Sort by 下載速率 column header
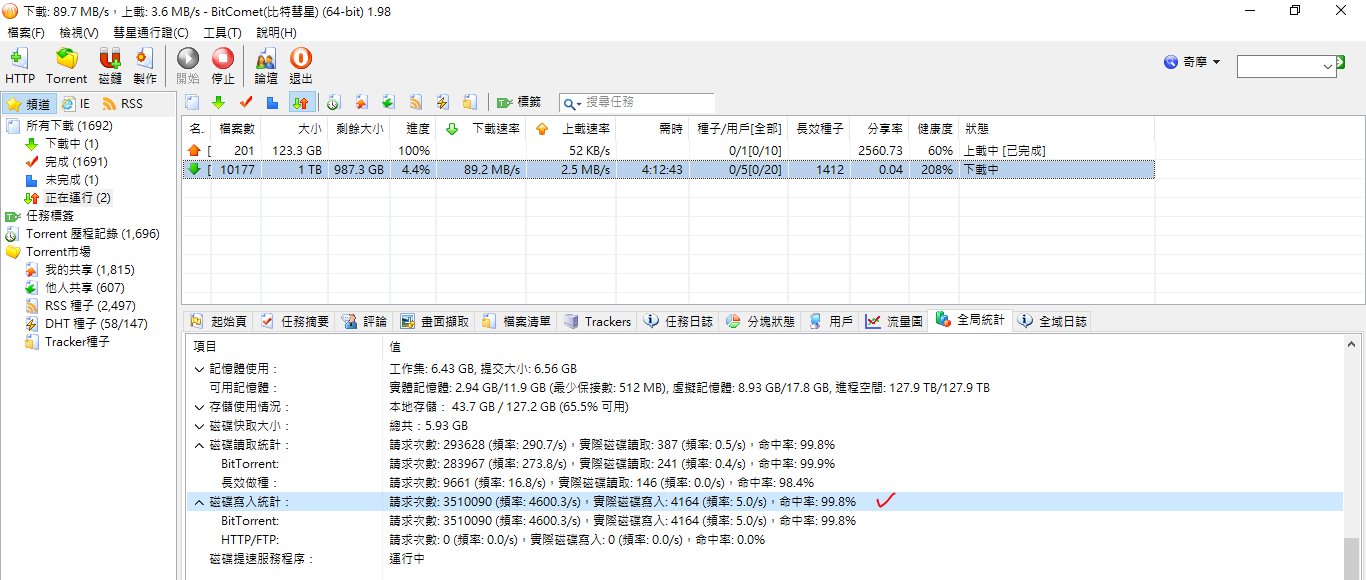Image resolution: width=1366 pixels, height=580 pixels. 482,129
